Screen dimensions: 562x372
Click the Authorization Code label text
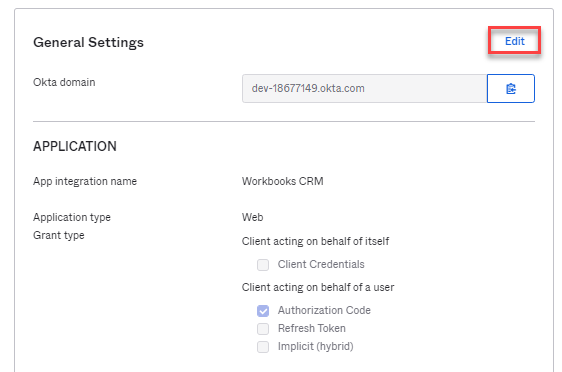click(324, 310)
